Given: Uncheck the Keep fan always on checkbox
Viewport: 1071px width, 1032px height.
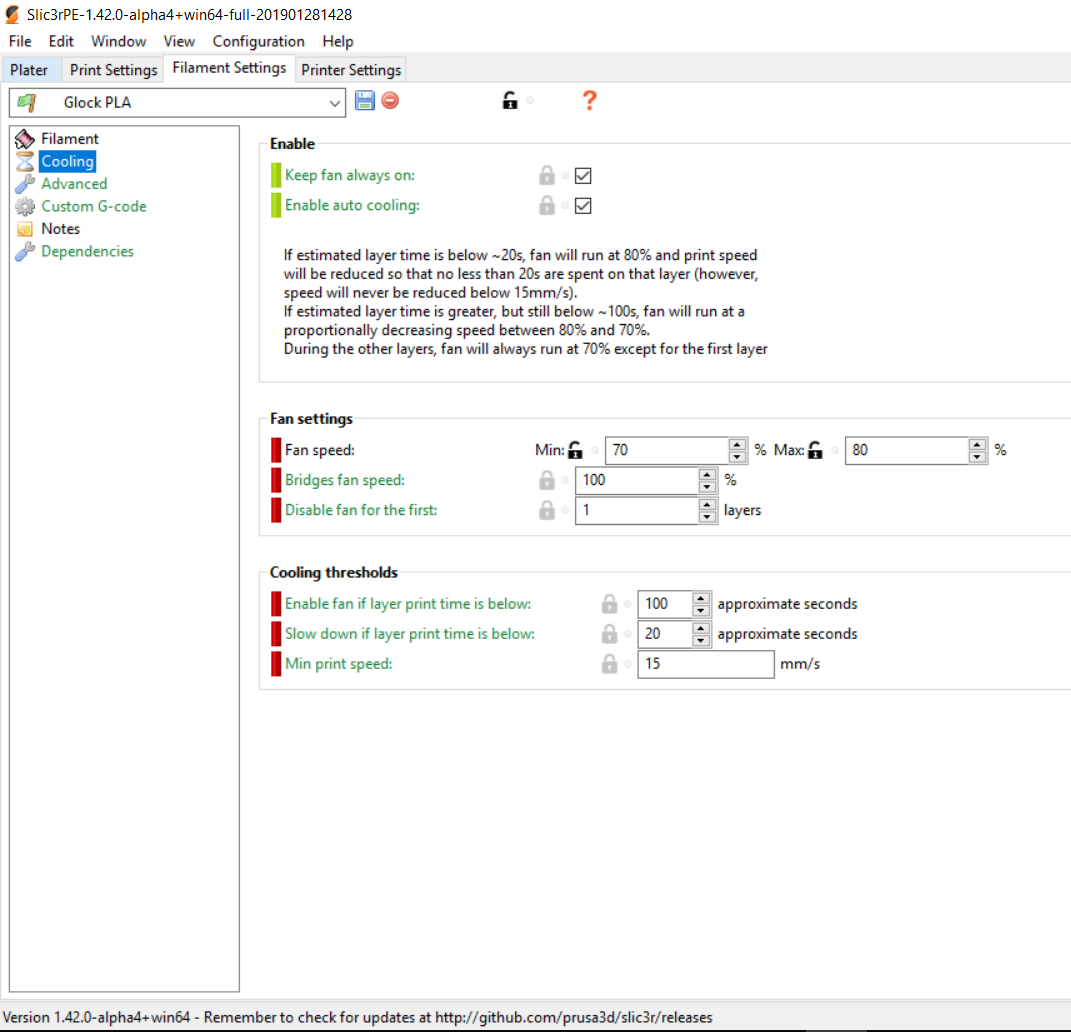Looking at the screenshot, I should (x=584, y=176).
